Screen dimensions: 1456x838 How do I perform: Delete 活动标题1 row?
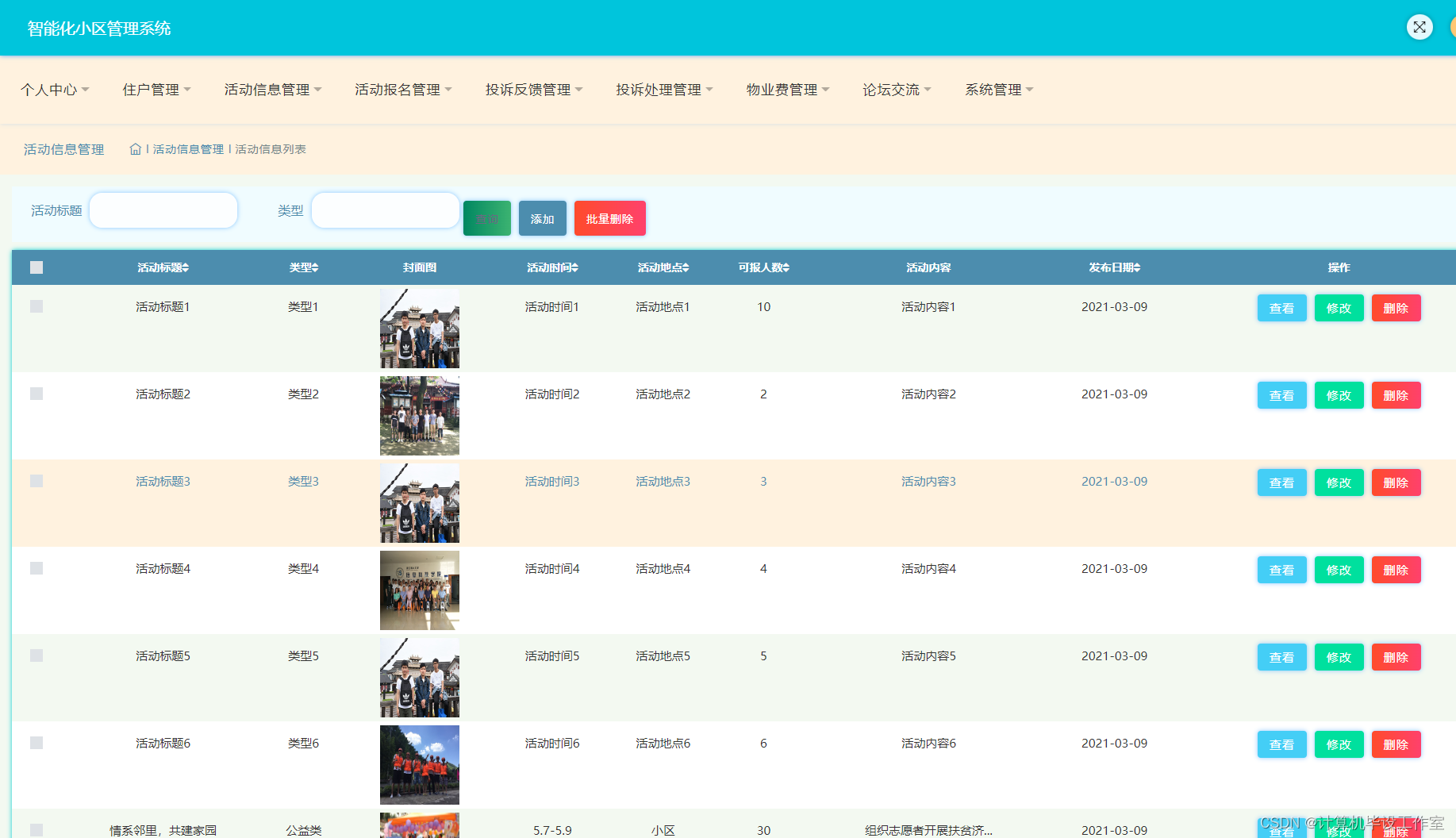(x=1396, y=308)
